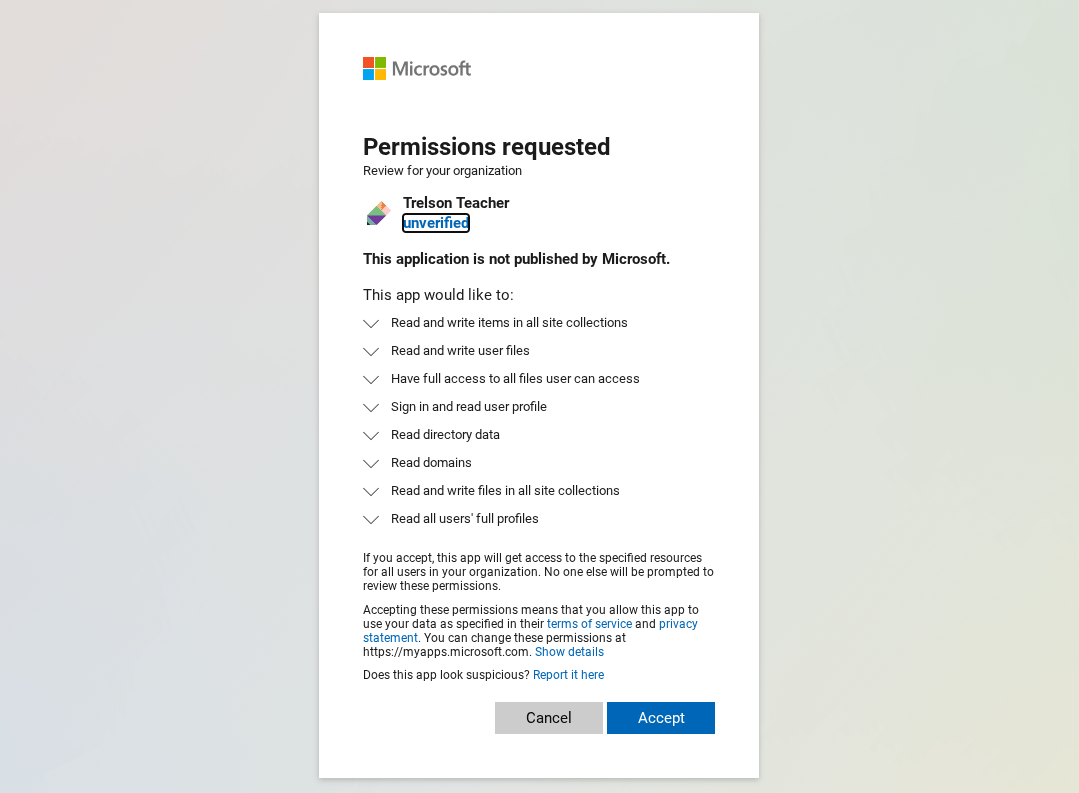Click the https://myapps.microsoft.com text

click(445, 651)
